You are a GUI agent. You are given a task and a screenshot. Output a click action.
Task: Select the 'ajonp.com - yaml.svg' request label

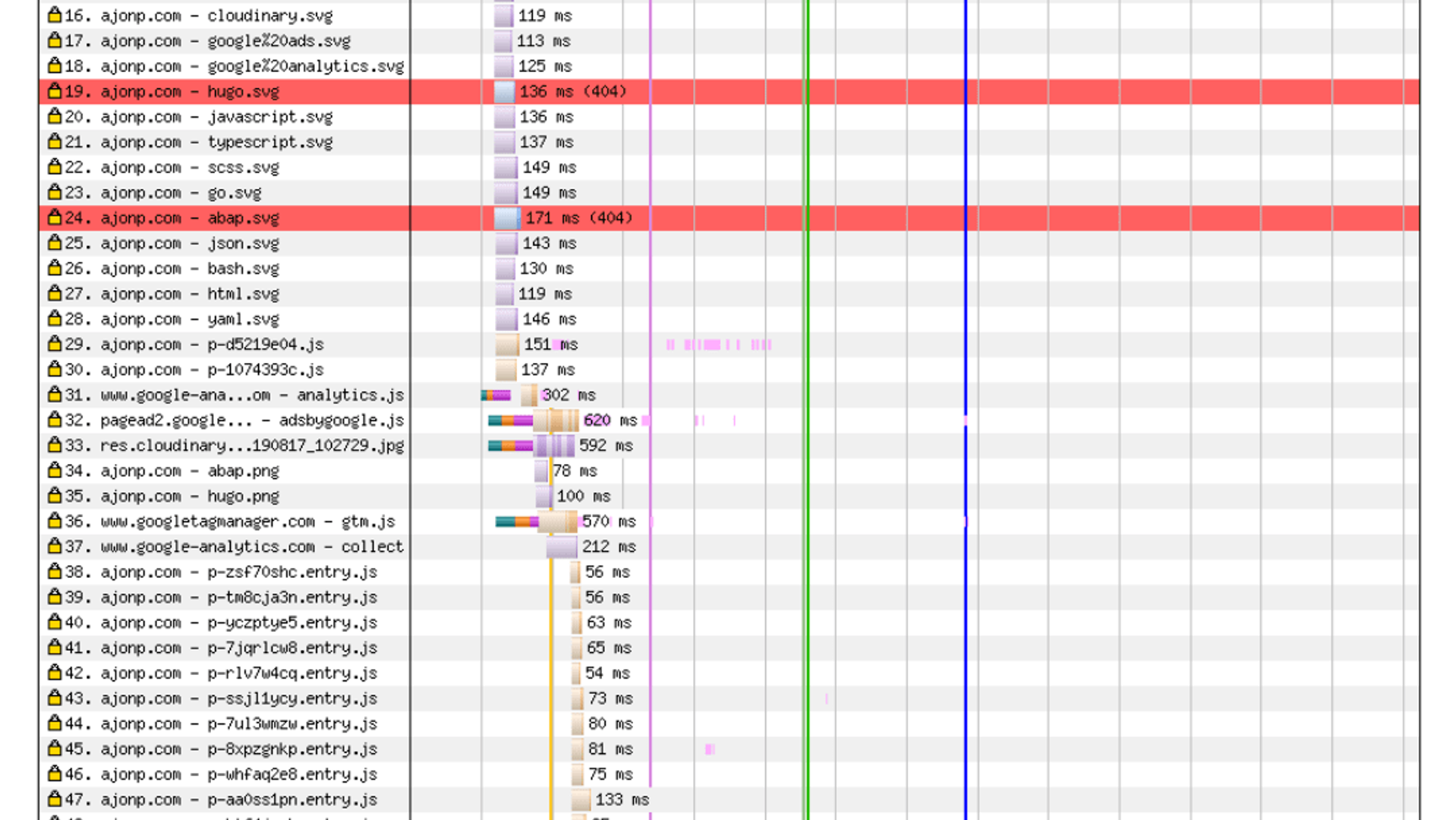172,319
